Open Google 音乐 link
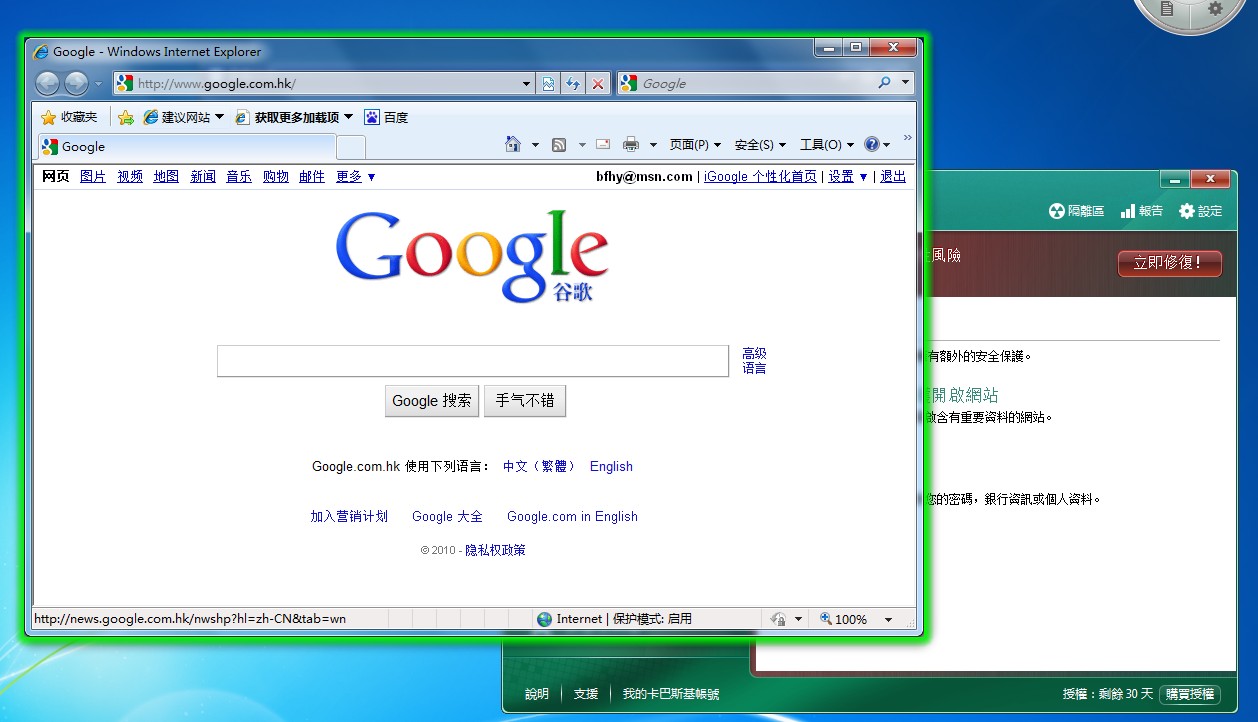The width and height of the screenshot is (1258, 722). tap(239, 176)
